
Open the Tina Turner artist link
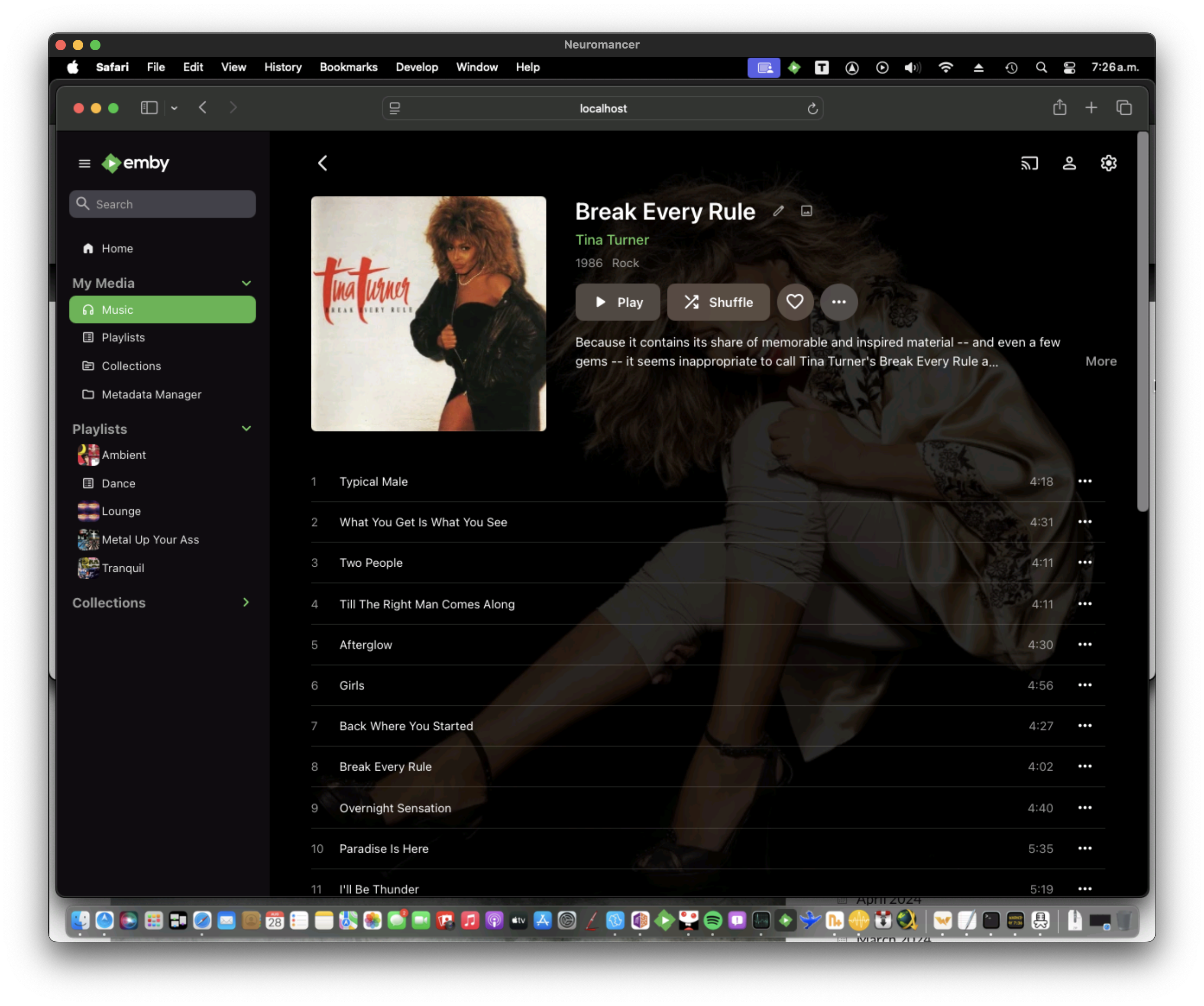(x=612, y=240)
